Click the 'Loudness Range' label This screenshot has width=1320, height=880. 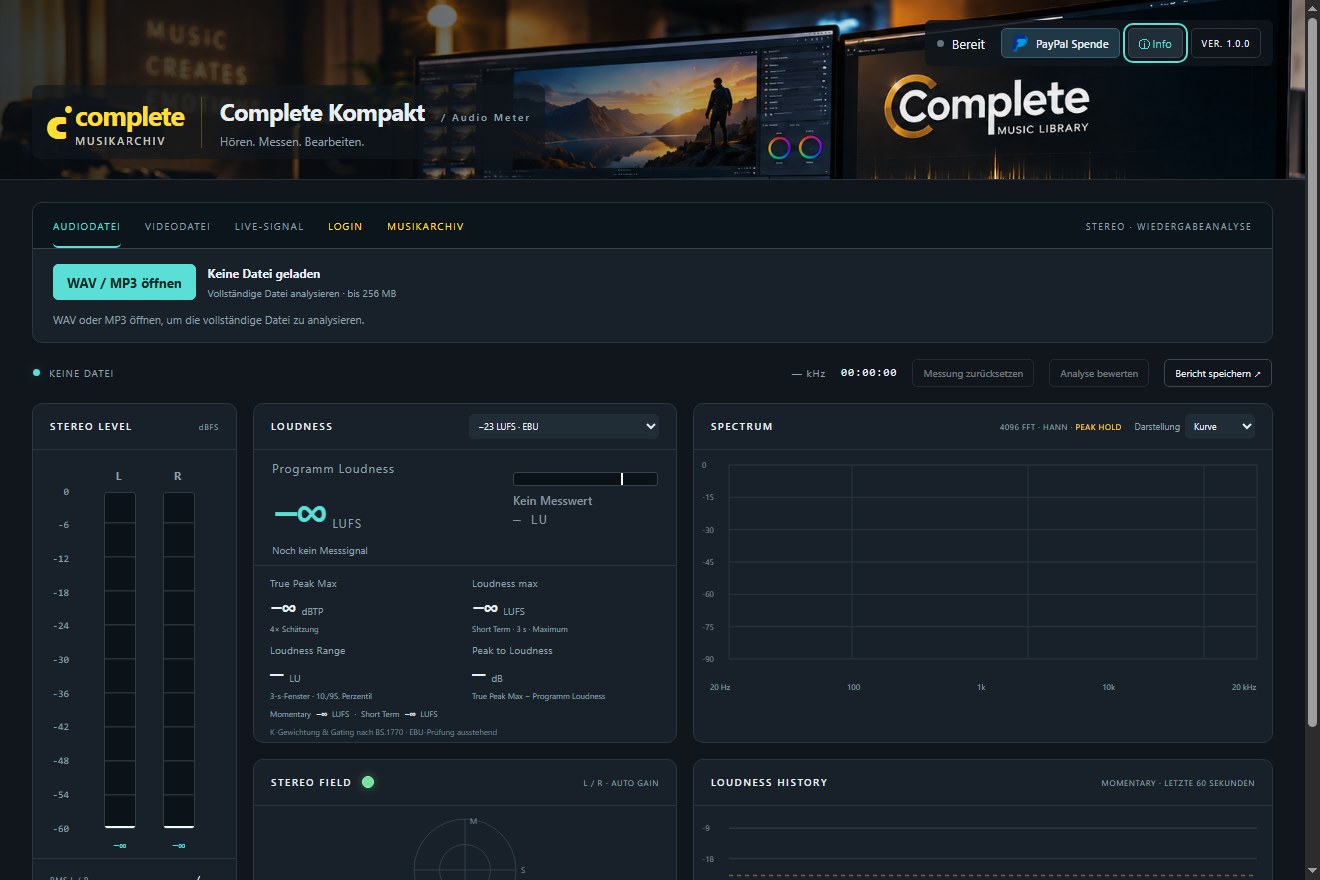pyautogui.click(x=308, y=651)
